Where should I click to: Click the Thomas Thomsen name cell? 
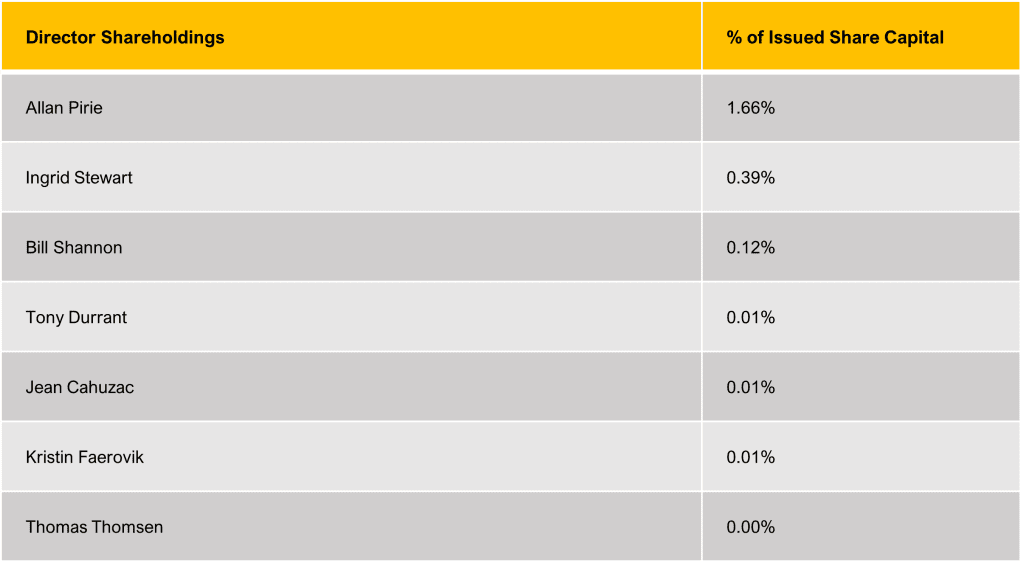(x=94, y=528)
